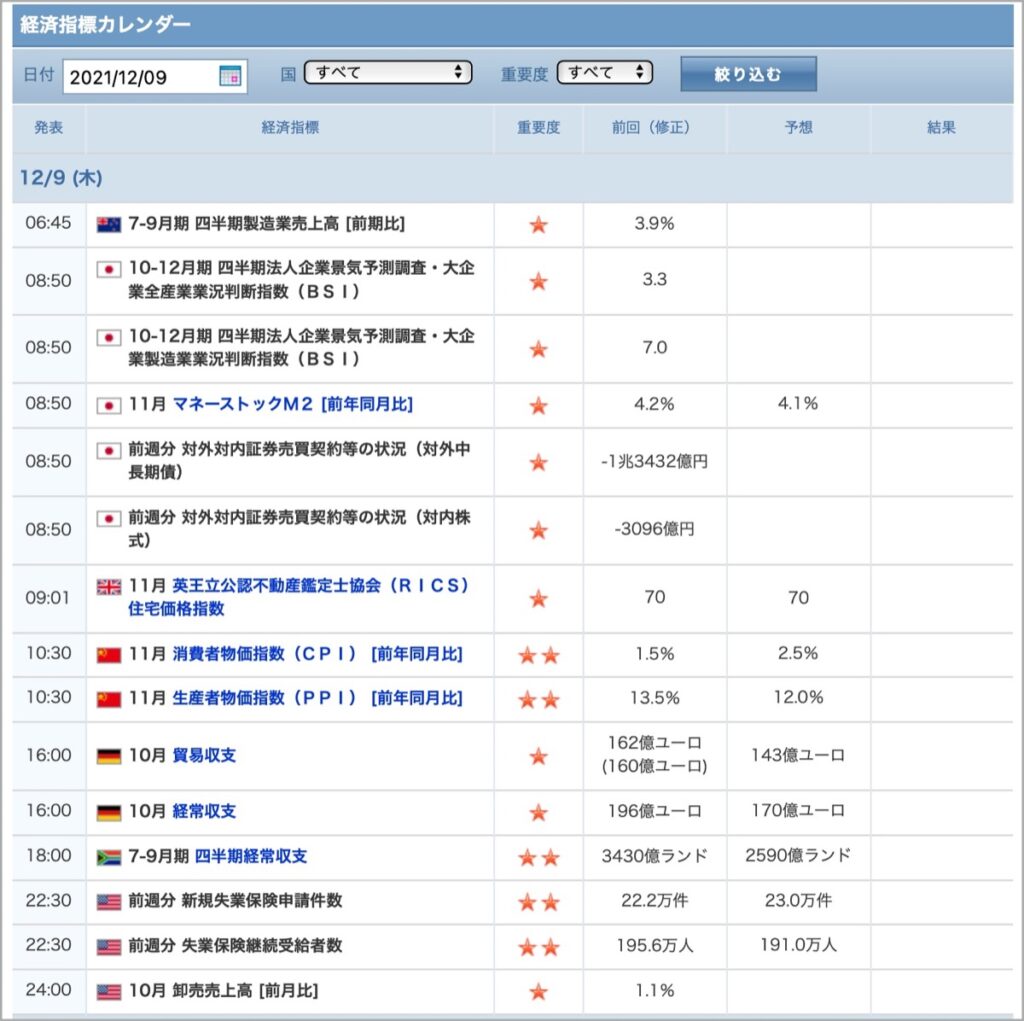Viewport: 1024px width, 1021px height.
Task: Click previous value 195.6万人
Action: tap(654, 945)
